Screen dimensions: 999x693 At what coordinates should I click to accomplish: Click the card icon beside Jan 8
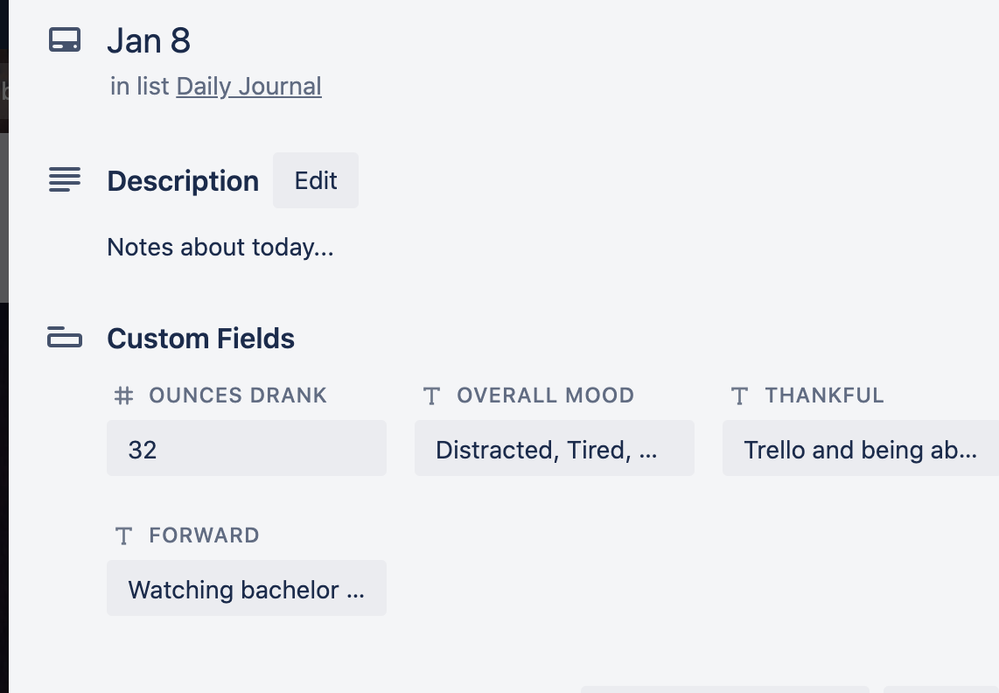pos(65,41)
